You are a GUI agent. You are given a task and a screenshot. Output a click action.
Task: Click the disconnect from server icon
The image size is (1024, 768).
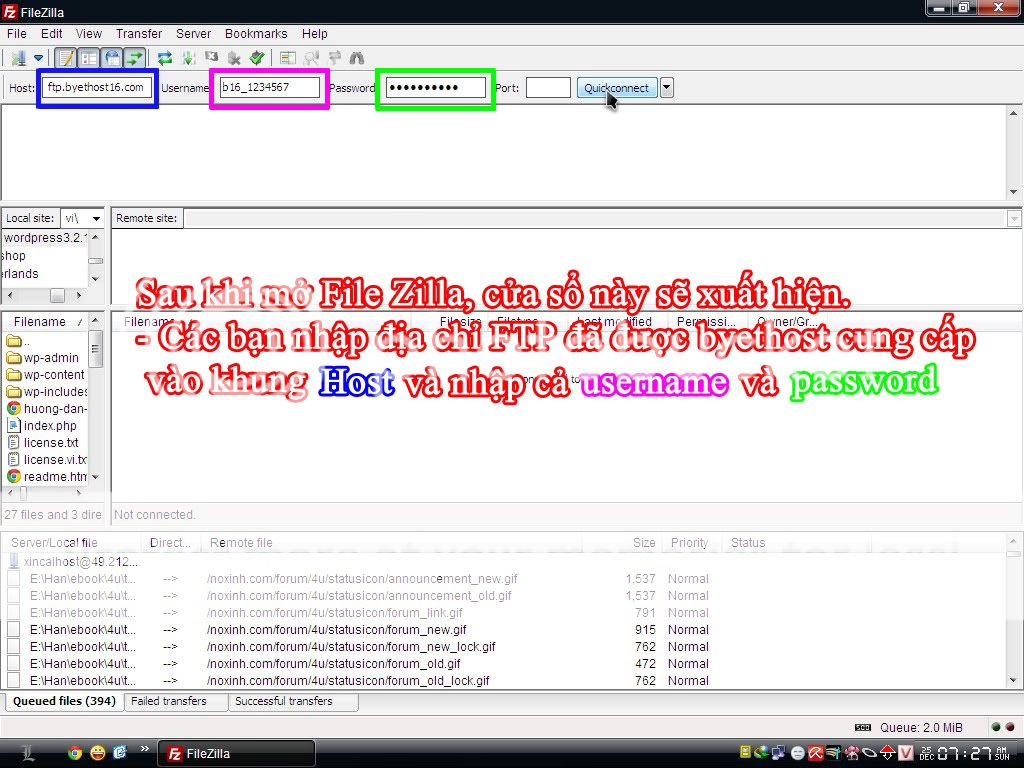[x=234, y=58]
